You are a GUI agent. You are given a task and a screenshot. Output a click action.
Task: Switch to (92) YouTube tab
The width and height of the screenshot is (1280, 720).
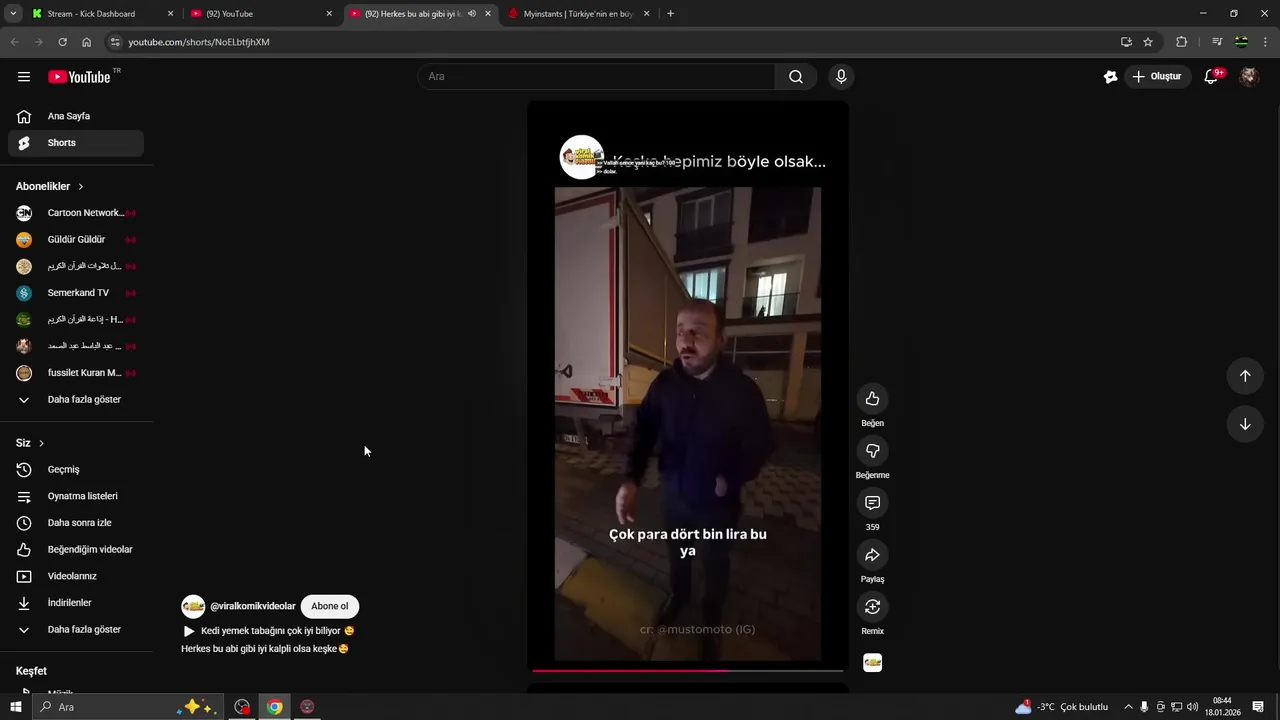tap(260, 14)
